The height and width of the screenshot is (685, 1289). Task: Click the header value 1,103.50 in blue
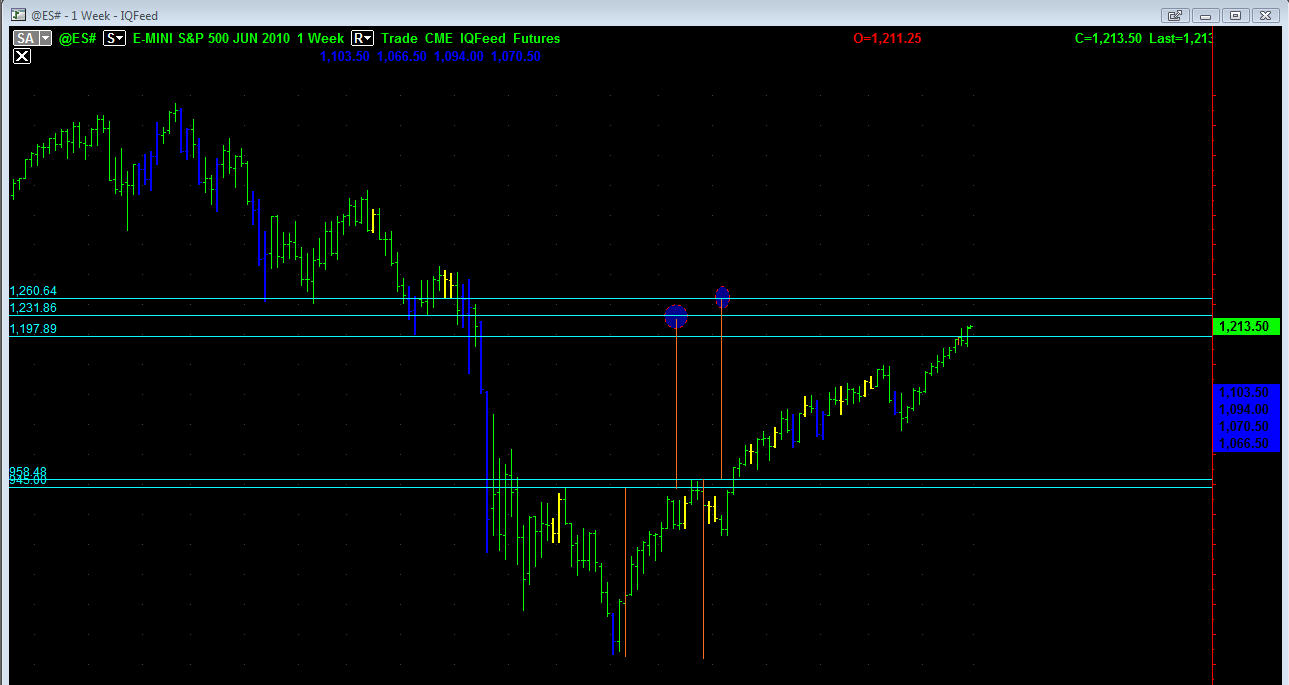(x=345, y=57)
